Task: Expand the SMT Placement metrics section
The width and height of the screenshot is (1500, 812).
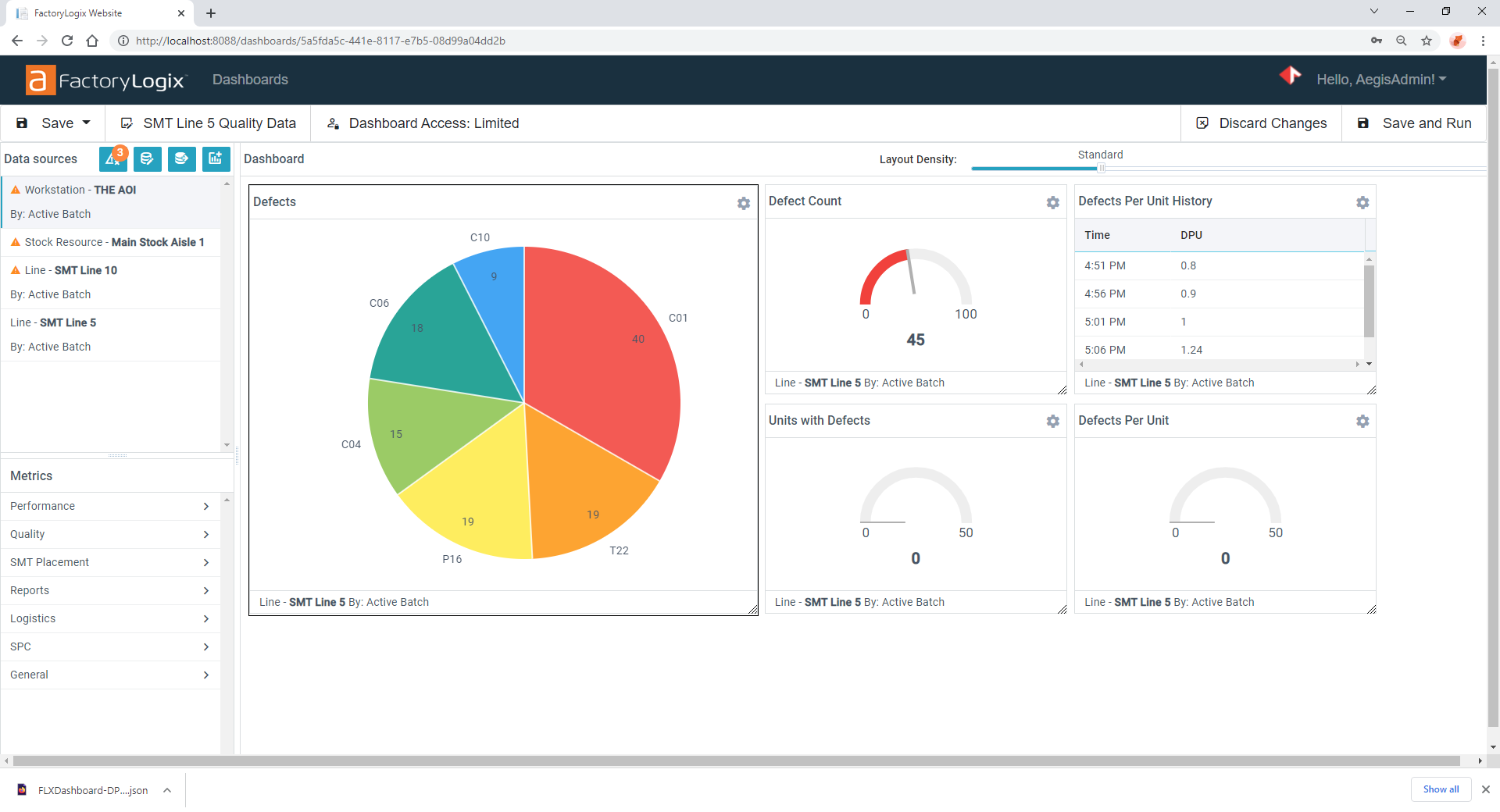Action: pyautogui.click(x=109, y=562)
